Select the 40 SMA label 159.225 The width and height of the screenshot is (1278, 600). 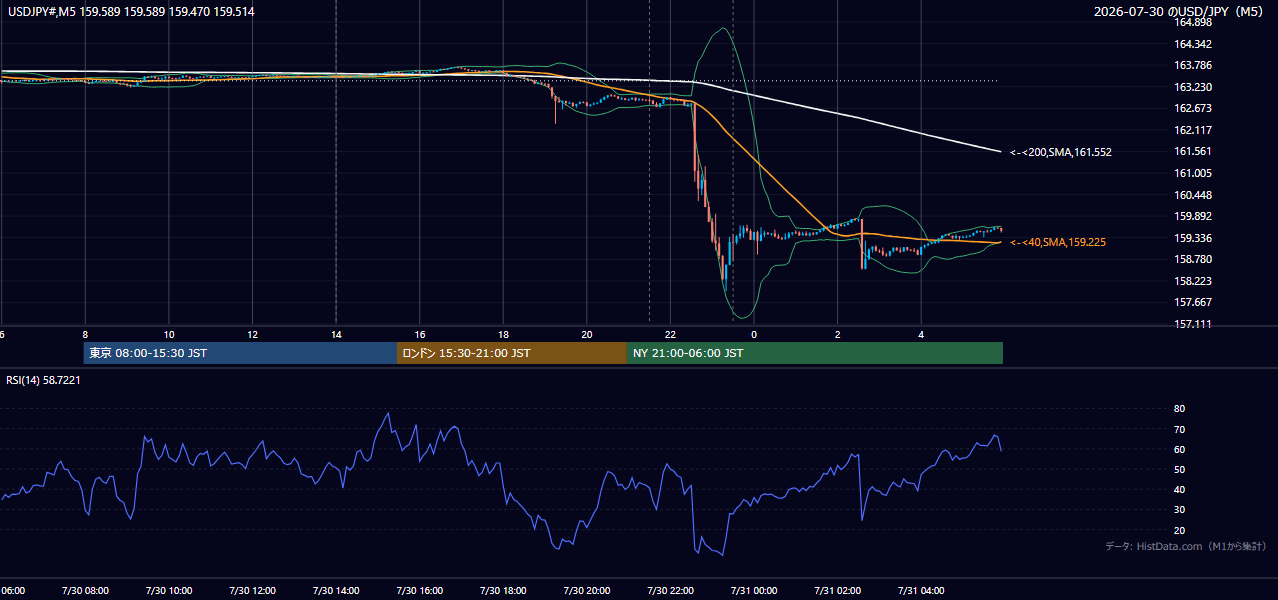click(1058, 242)
